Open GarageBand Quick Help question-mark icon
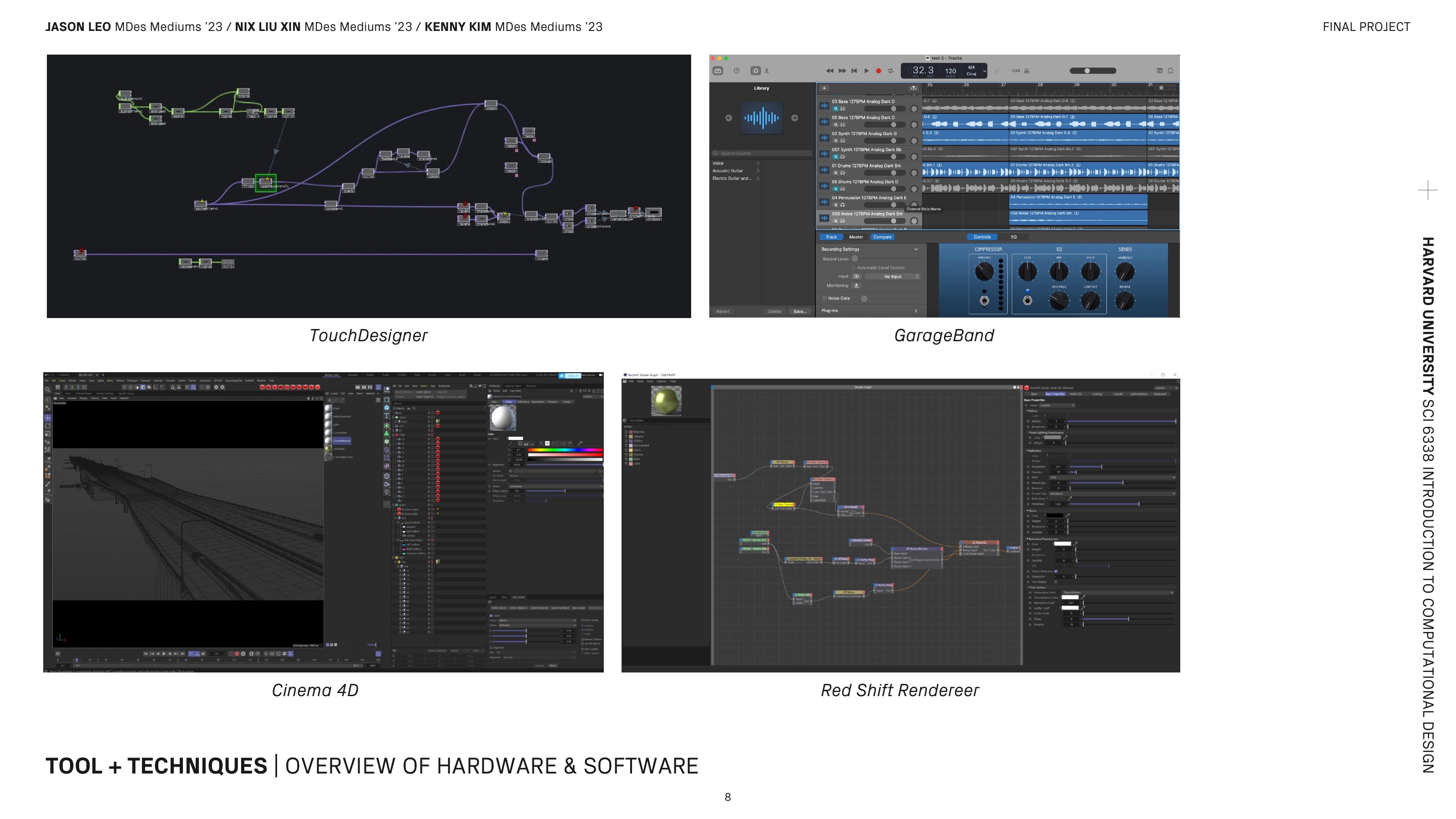Screen dimensions: 1456x819 (x=737, y=71)
